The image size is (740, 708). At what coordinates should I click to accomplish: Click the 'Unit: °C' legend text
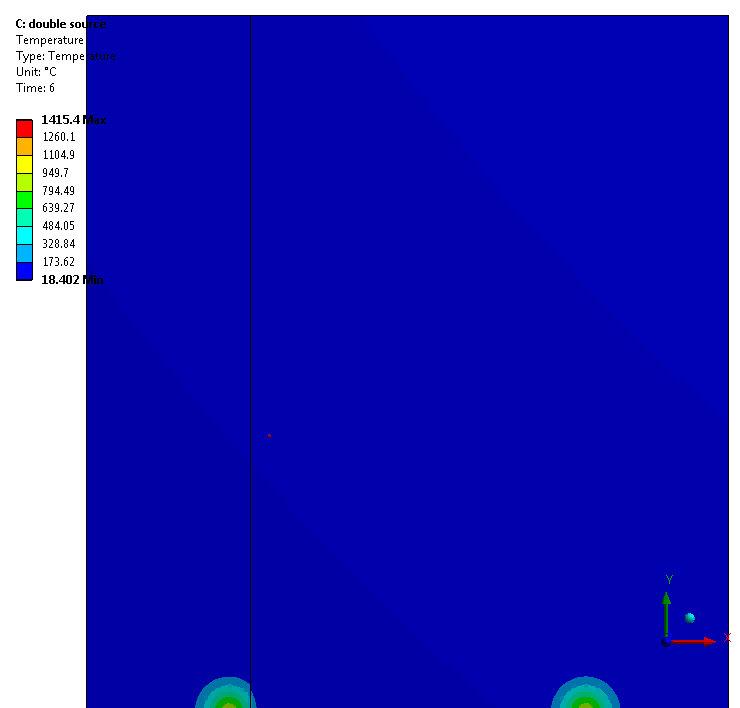tap(36, 72)
